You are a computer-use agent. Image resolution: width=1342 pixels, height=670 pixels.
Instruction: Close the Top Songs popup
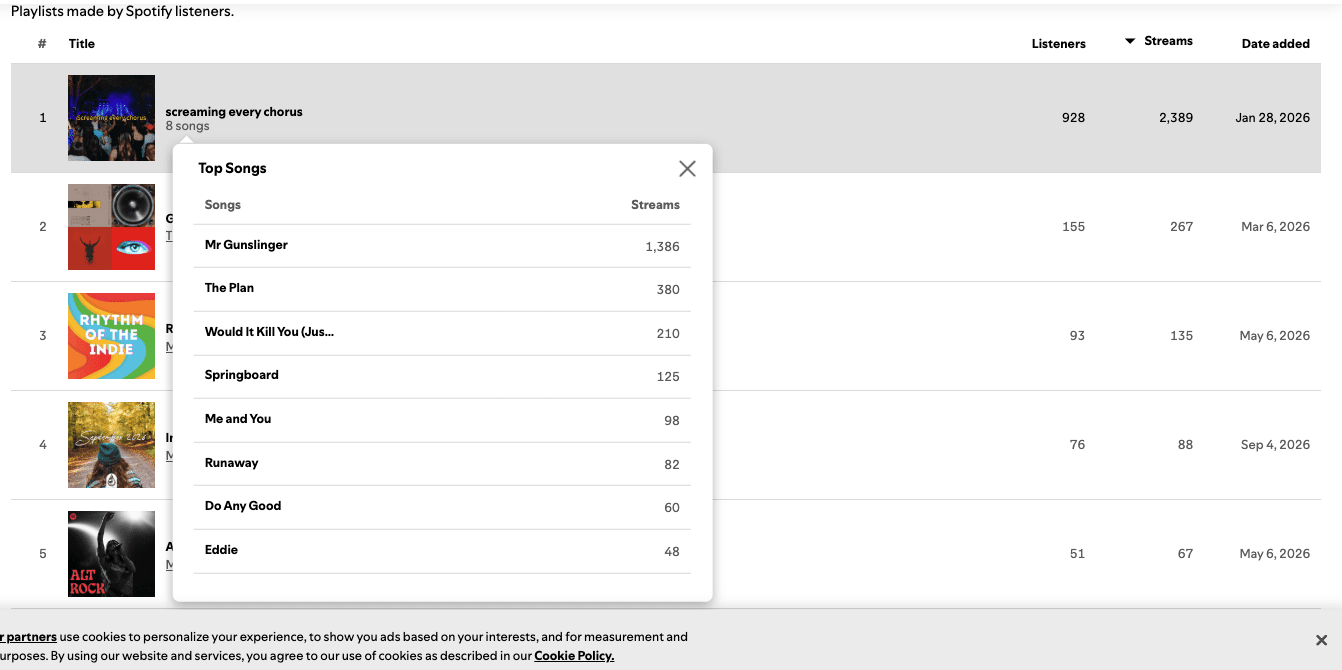[687, 169]
